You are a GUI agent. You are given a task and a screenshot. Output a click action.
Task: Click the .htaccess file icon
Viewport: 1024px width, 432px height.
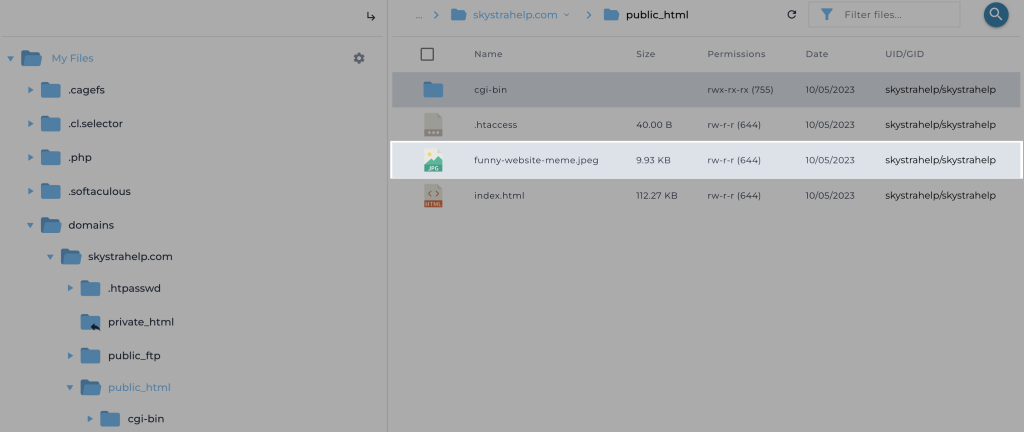click(433, 125)
